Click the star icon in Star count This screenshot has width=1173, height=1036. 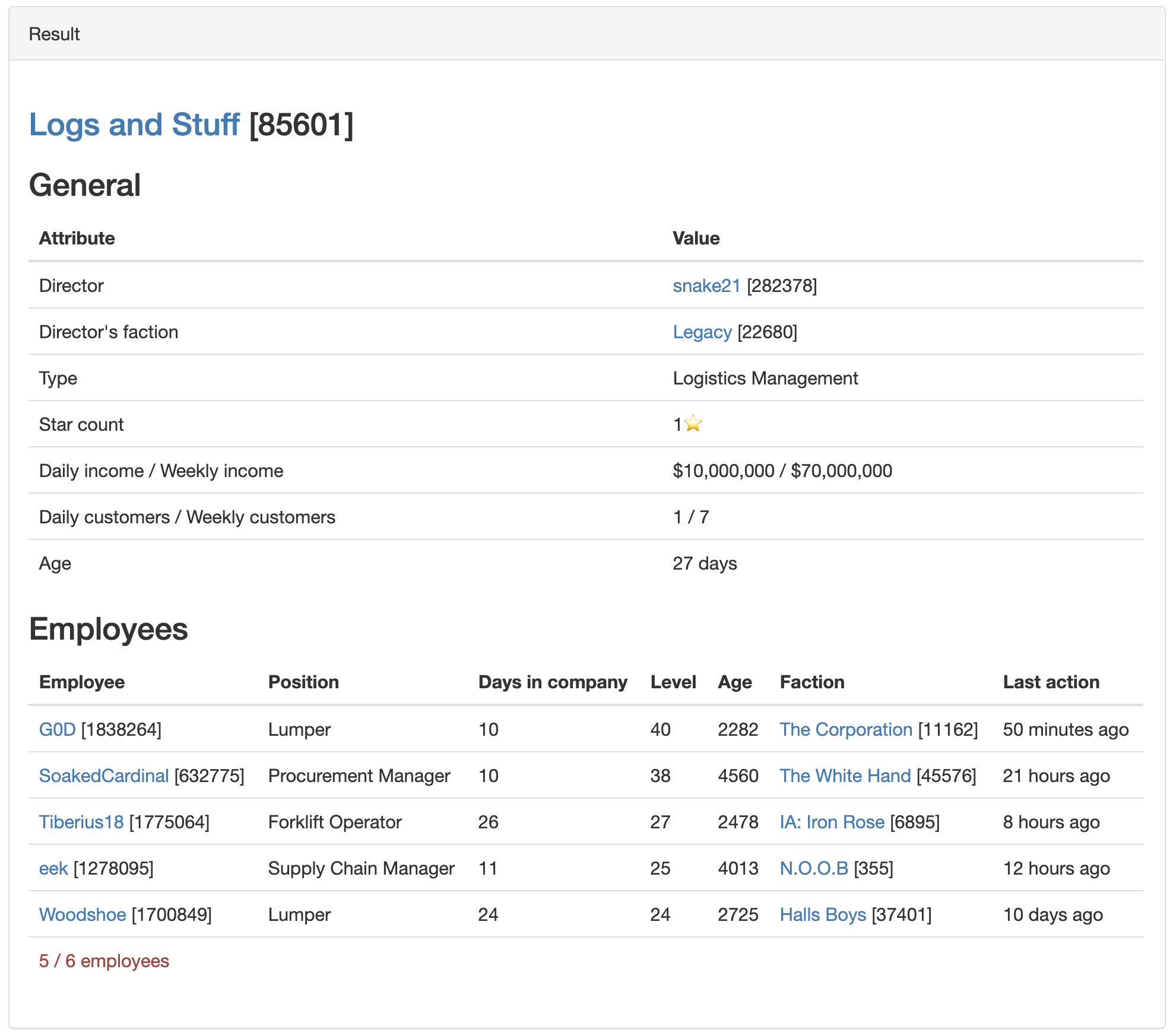pyautogui.click(x=693, y=424)
